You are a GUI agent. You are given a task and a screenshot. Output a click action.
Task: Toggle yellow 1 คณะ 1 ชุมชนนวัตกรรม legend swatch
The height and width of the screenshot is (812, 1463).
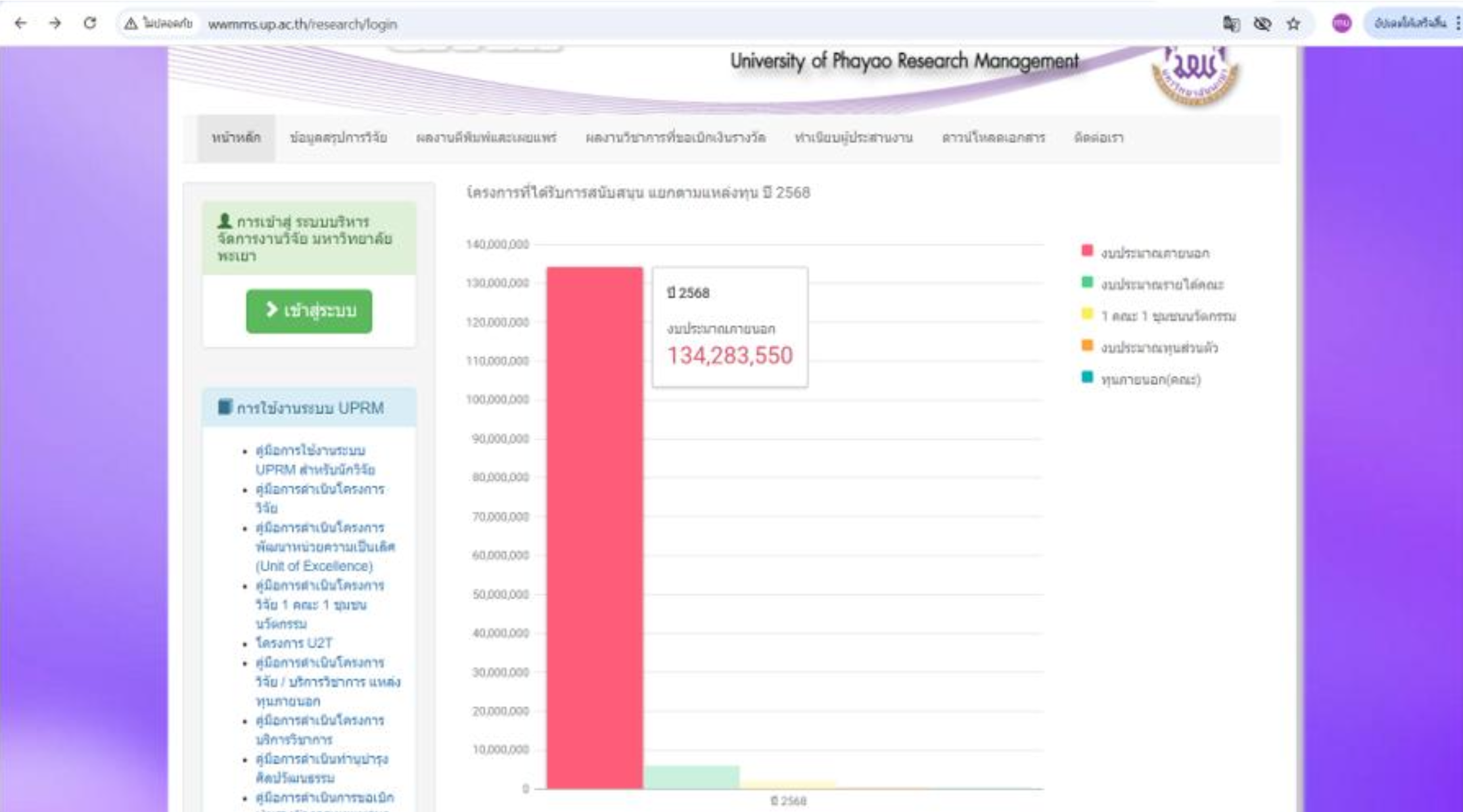click(x=1087, y=314)
